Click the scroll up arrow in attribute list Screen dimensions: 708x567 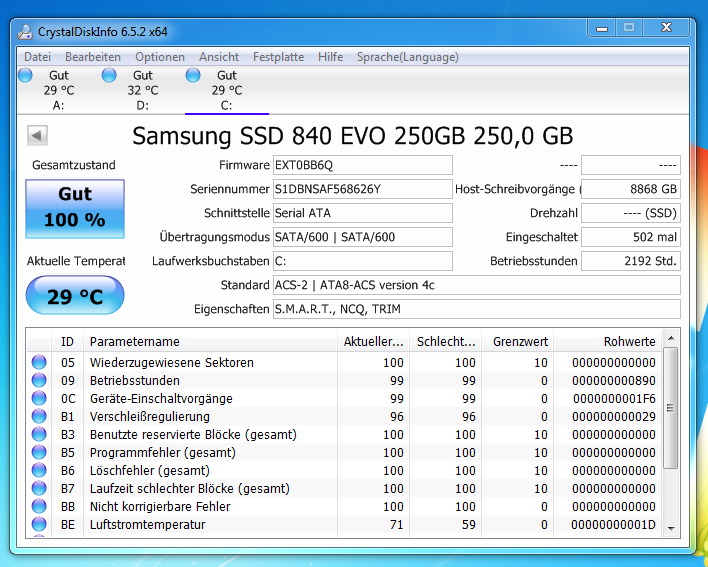tap(671, 338)
